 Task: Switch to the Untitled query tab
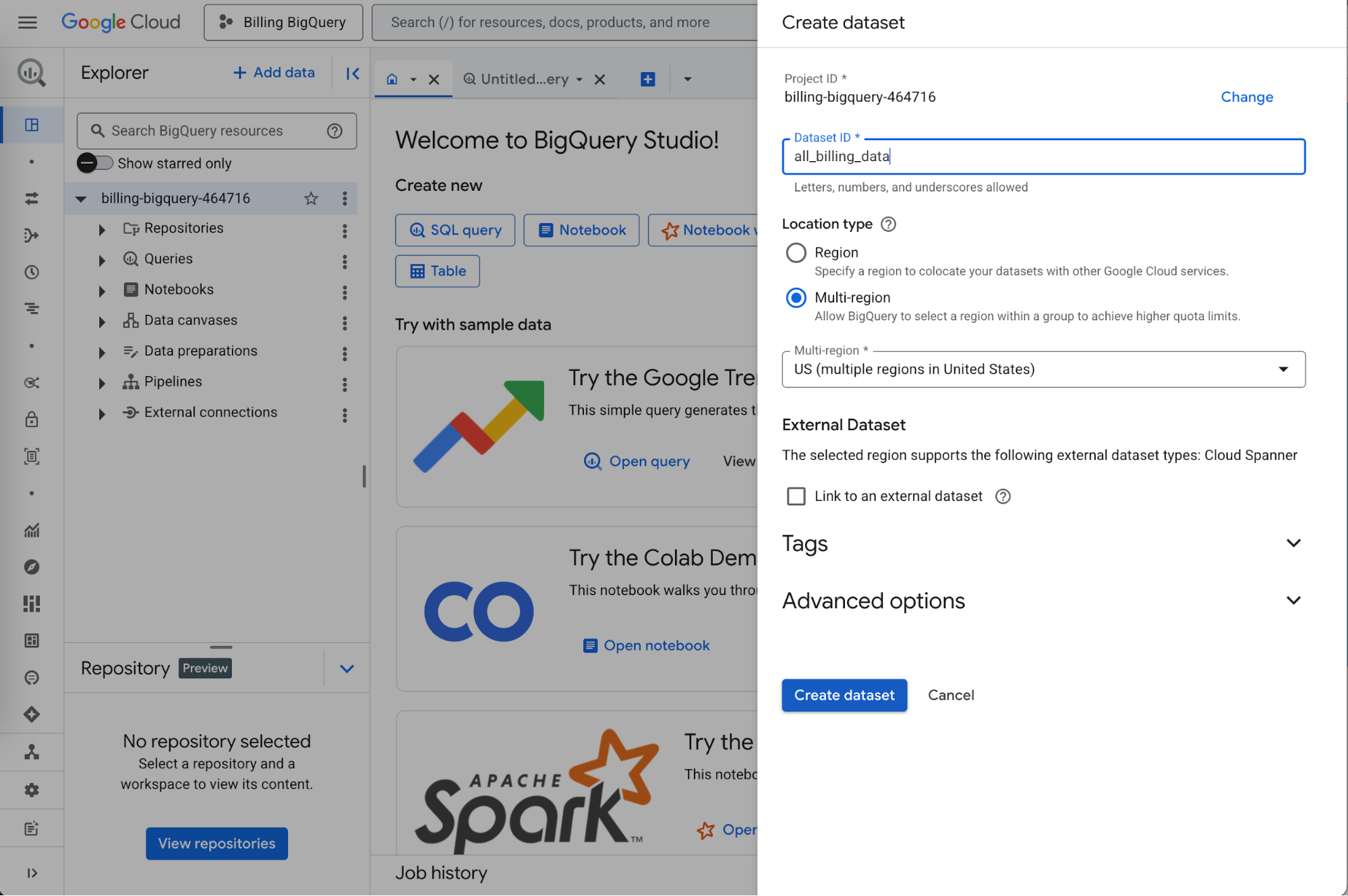coord(517,80)
